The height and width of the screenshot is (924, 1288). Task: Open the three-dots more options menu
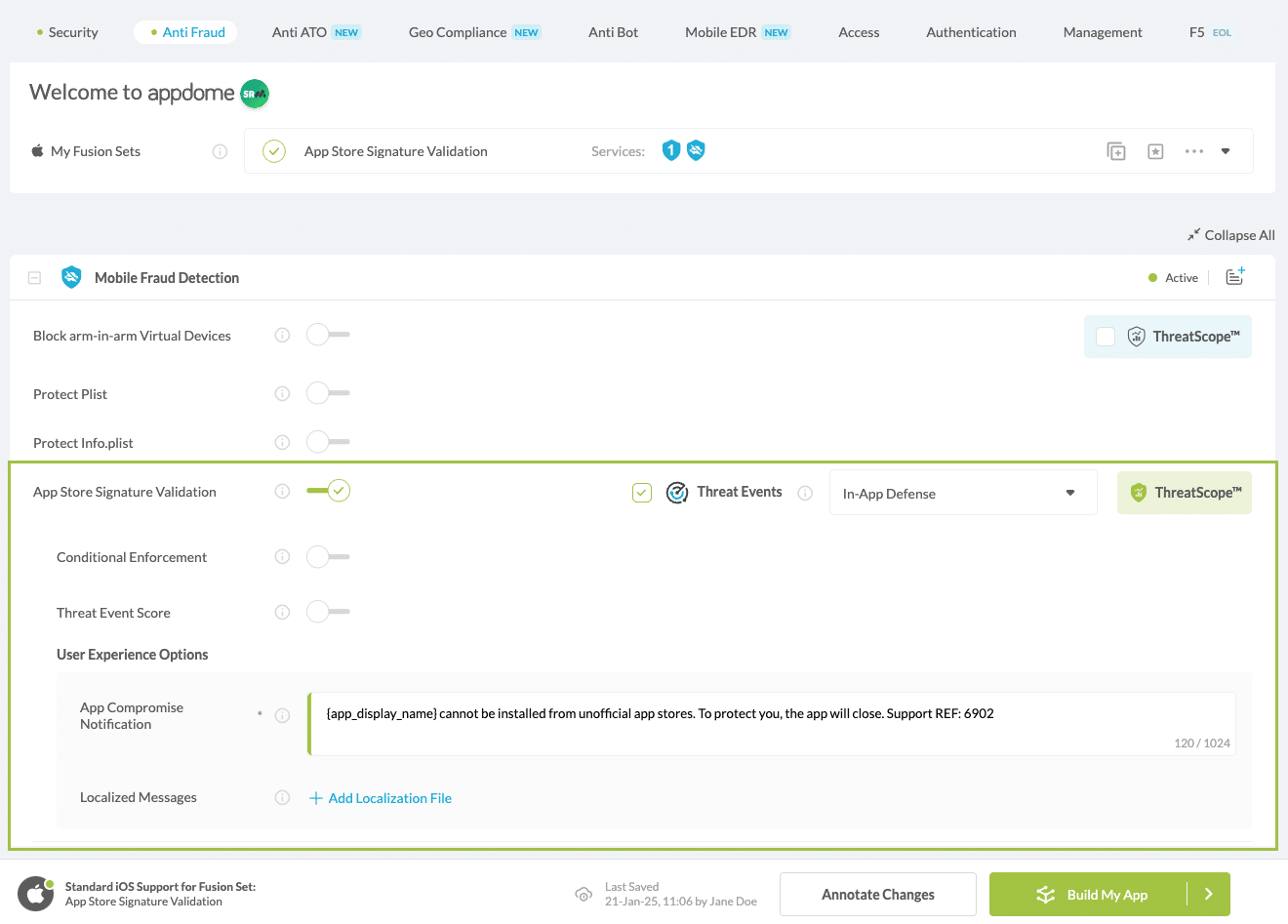[1193, 151]
